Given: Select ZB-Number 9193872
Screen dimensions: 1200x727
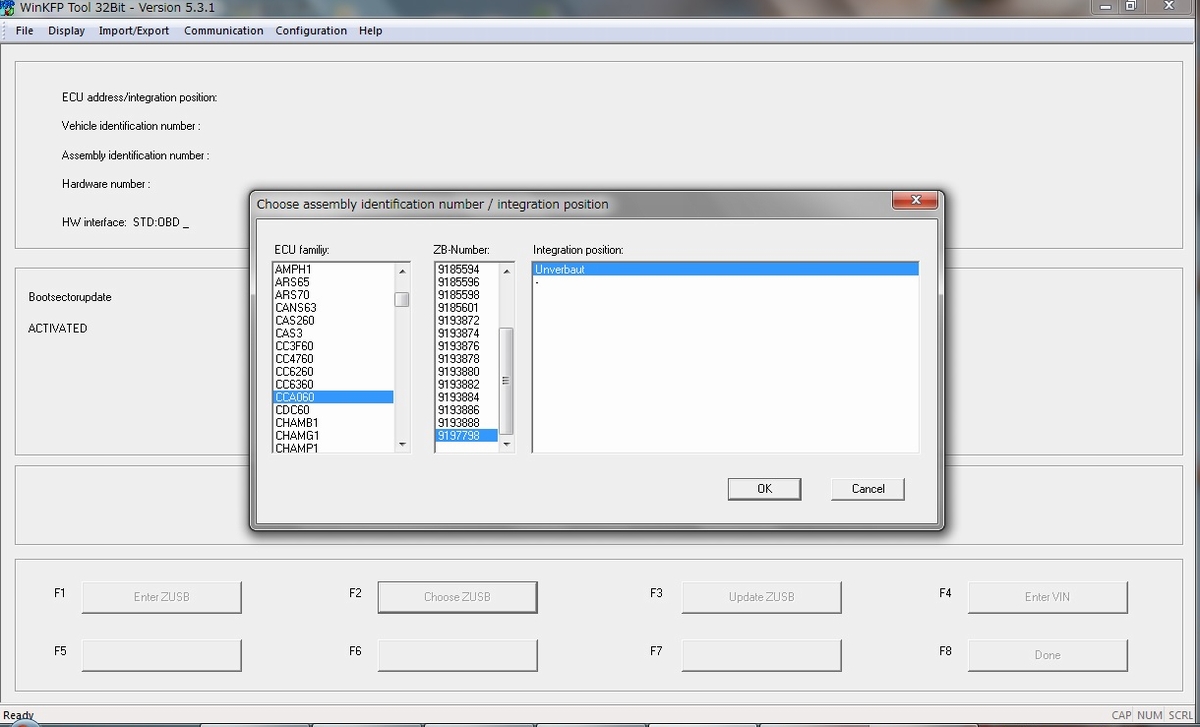Looking at the screenshot, I should (466, 321).
